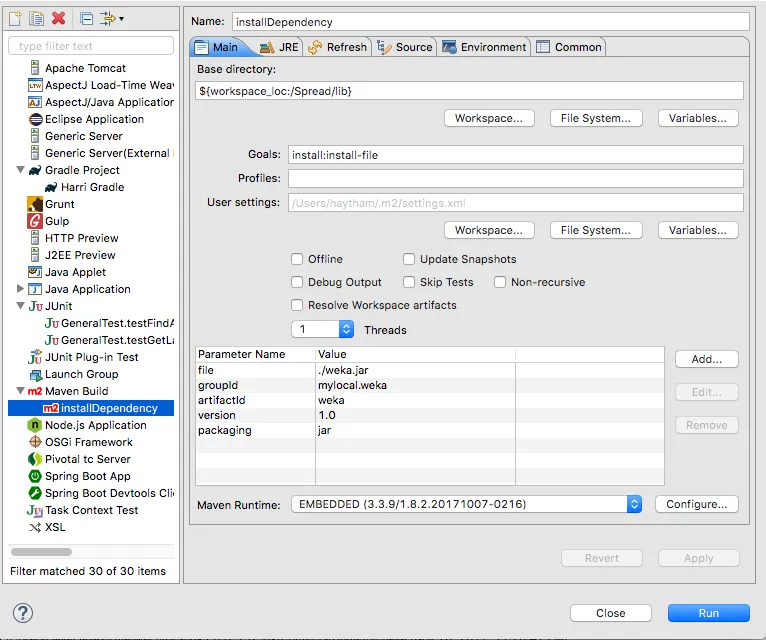Collapse the Maven Build tree node
This screenshot has width=766, height=640.
tap(21, 391)
